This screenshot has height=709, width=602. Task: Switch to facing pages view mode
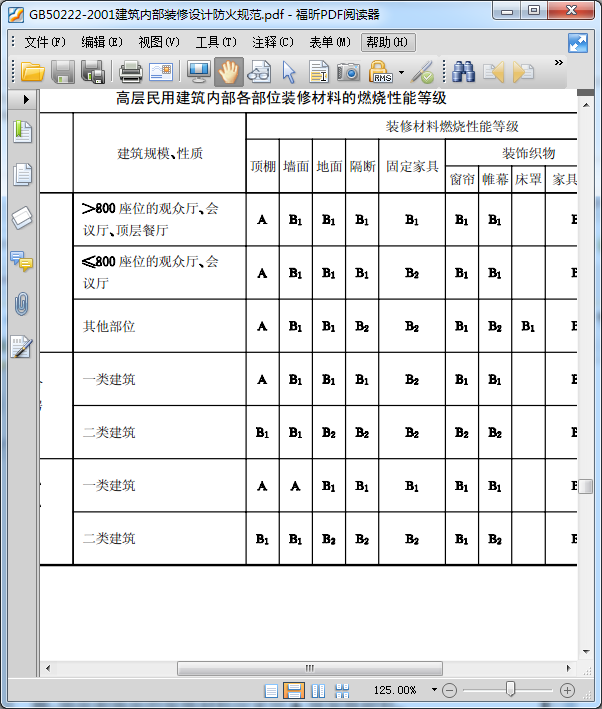click(x=318, y=690)
